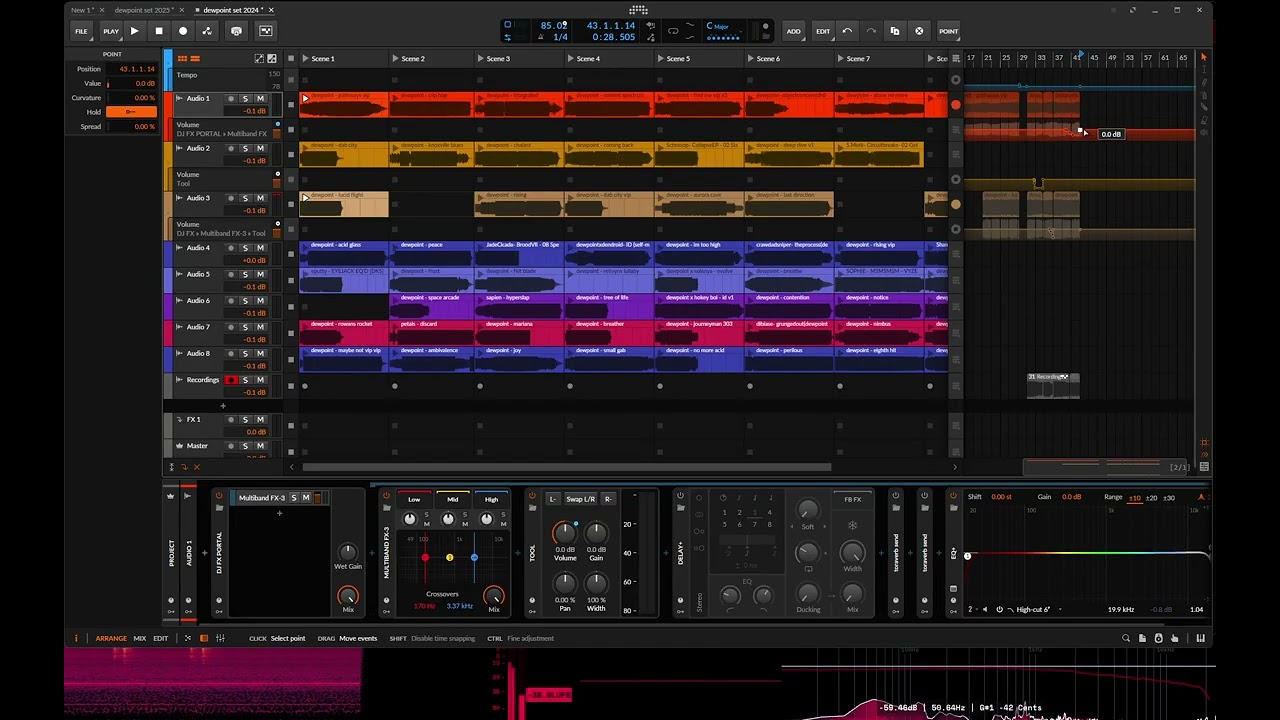This screenshot has height=720, width=1280.
Task: Toggle automation write mode in the transport
Action: 207,31
